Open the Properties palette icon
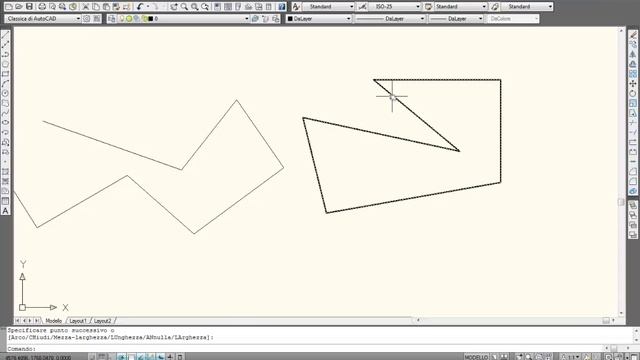The image size is (640, 360). pyautogui.click(x=218, y=7)
